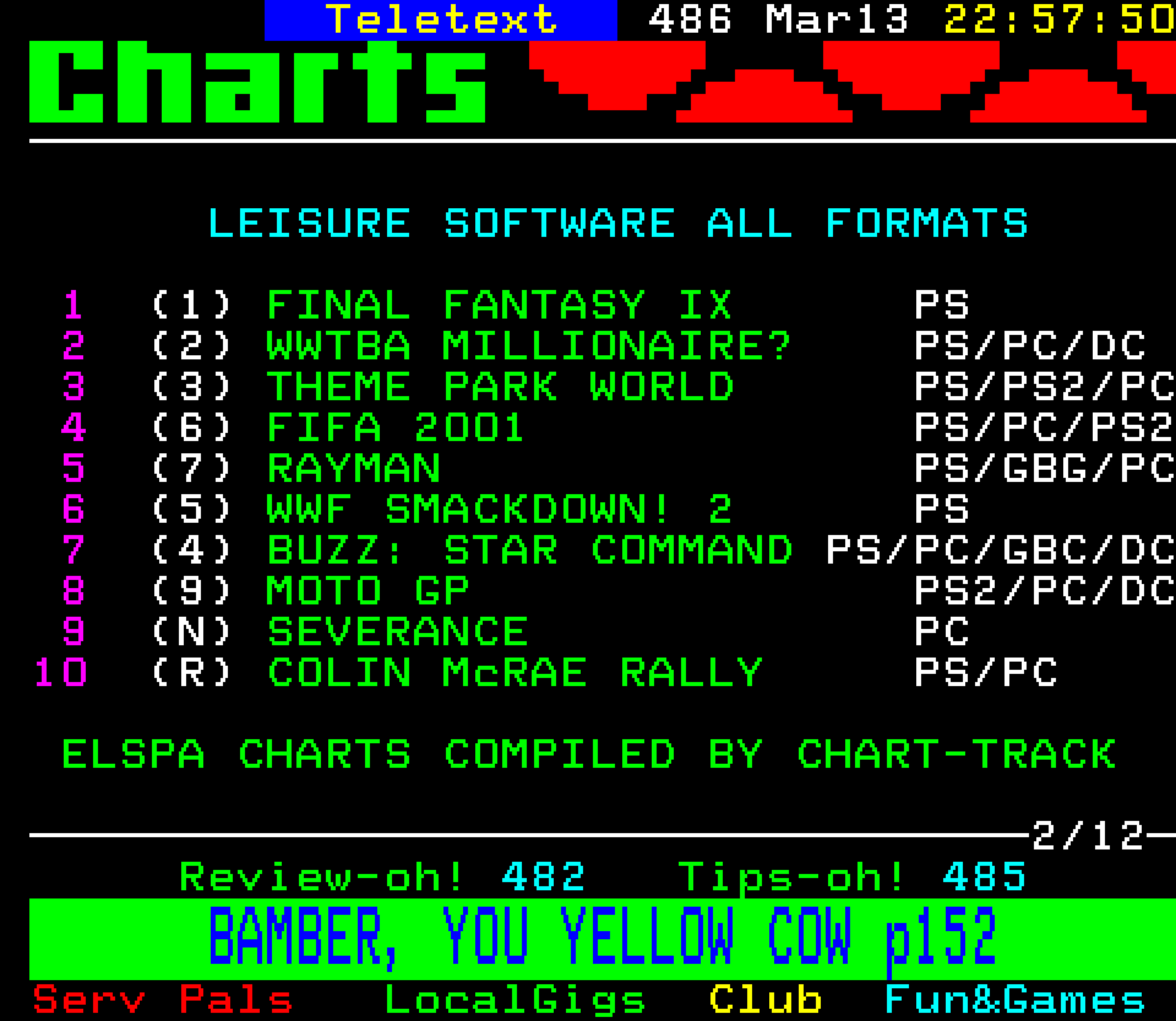Select the MOTO GP entry
The image size is (1176, 1021).
tap(368, 590)
